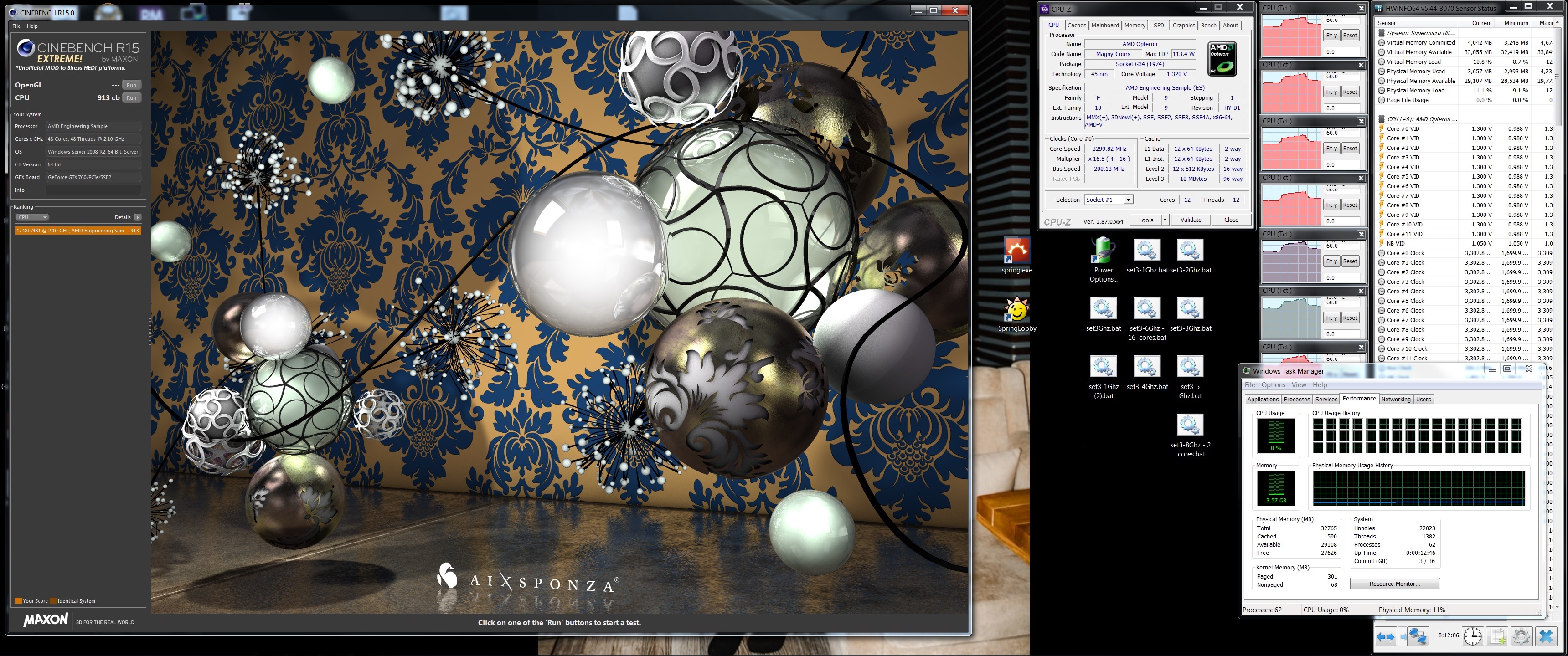Start logging via HWiNFO spreadsheet-plus icon

[1497, 636]
